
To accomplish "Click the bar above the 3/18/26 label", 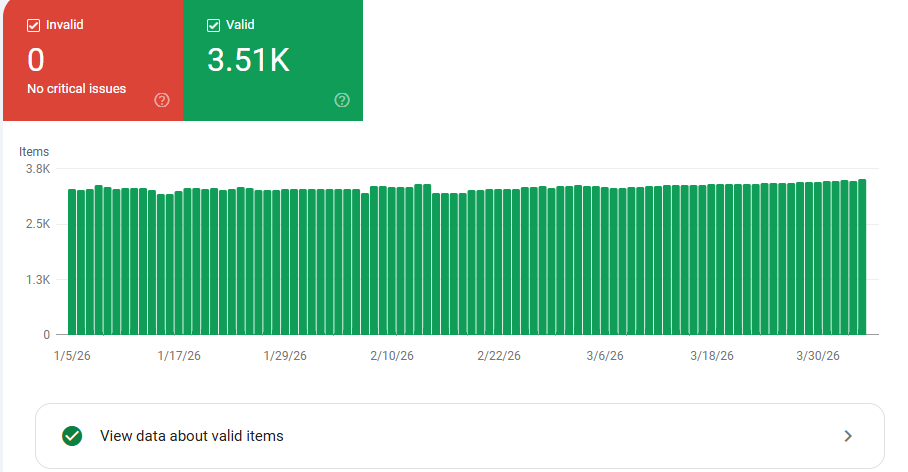I will coord(712,260).
